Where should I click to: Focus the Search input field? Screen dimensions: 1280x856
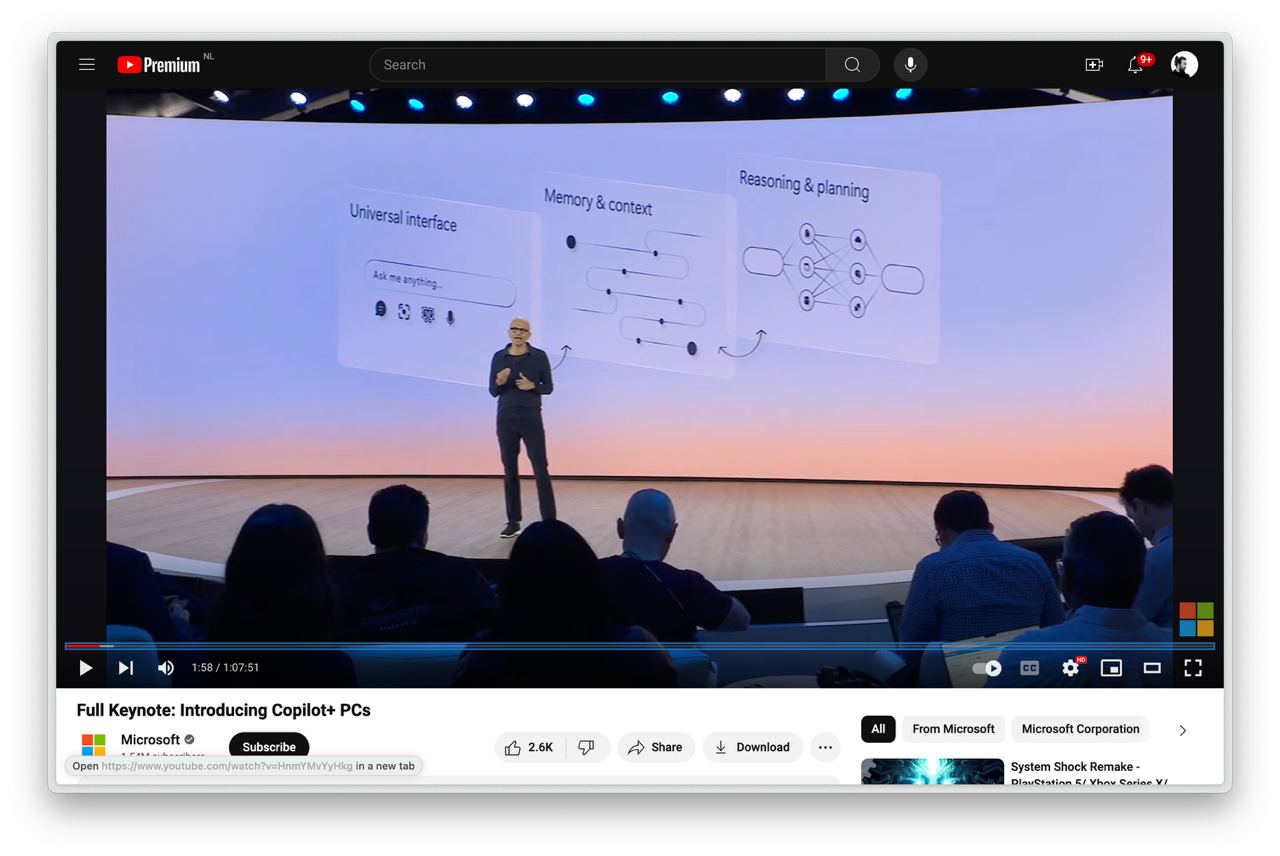597,65
